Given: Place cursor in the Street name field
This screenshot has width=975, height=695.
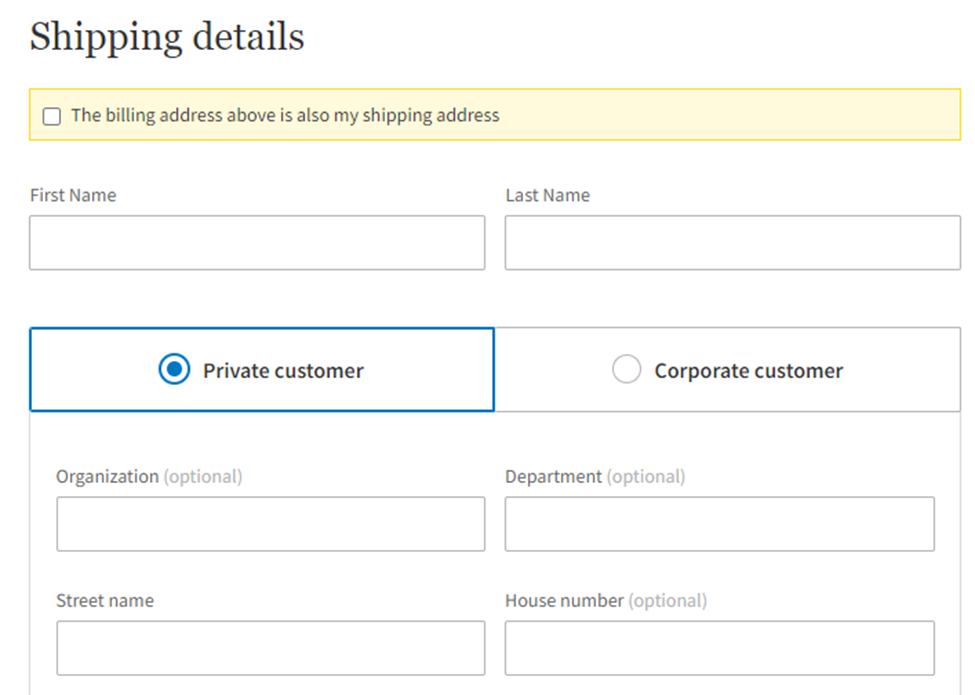Looking at the screenshot, I should (270, 648).
